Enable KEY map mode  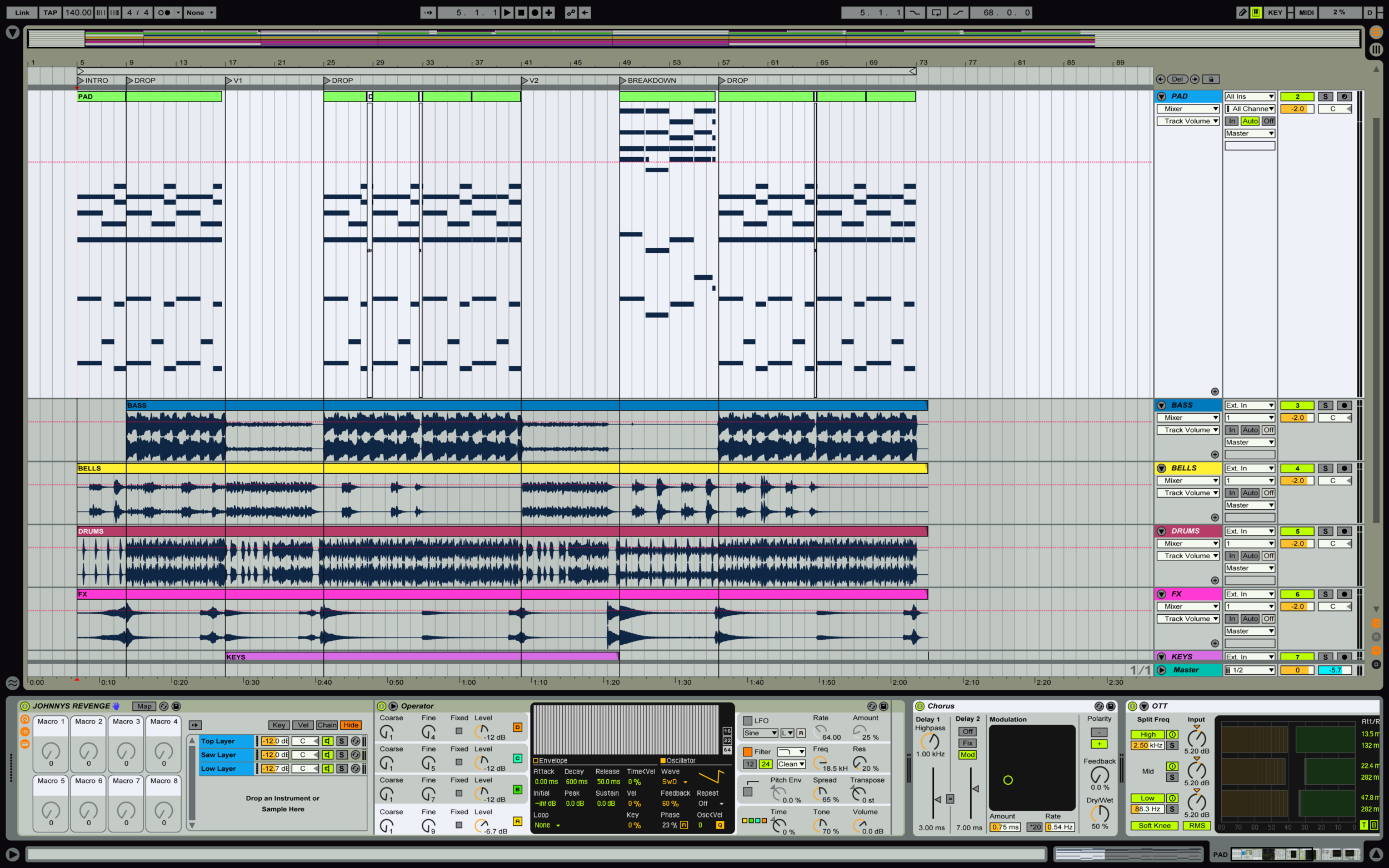1275,12
